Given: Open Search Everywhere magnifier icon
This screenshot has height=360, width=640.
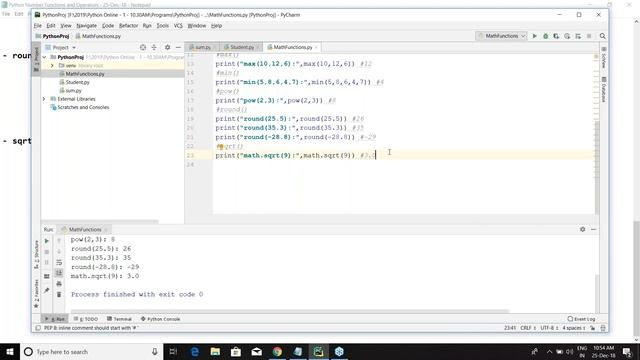Looking at the screenshot, I should [602, 36].
